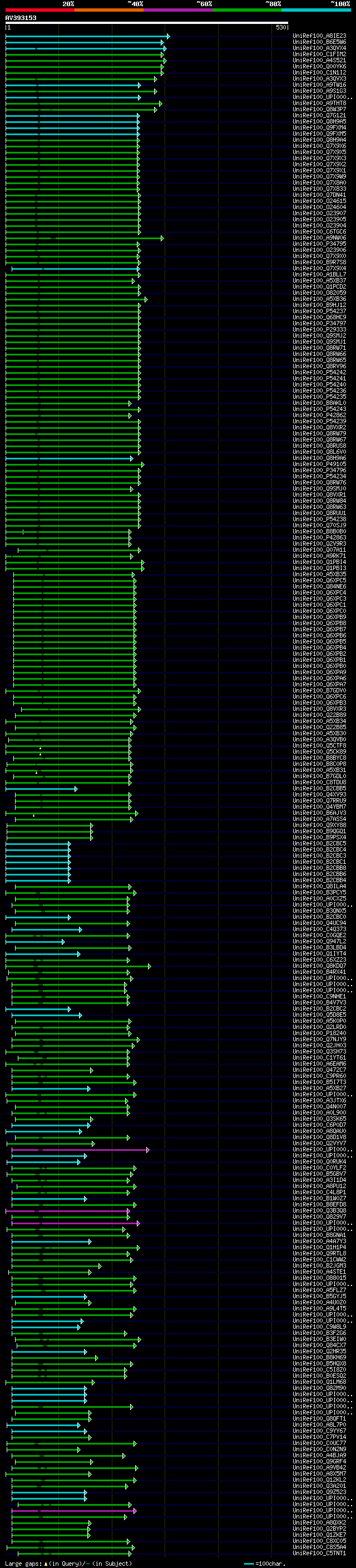Click the white query length bar
Image resolution: width=356 pixels, height=1568 pixels.
click(147, 23)
